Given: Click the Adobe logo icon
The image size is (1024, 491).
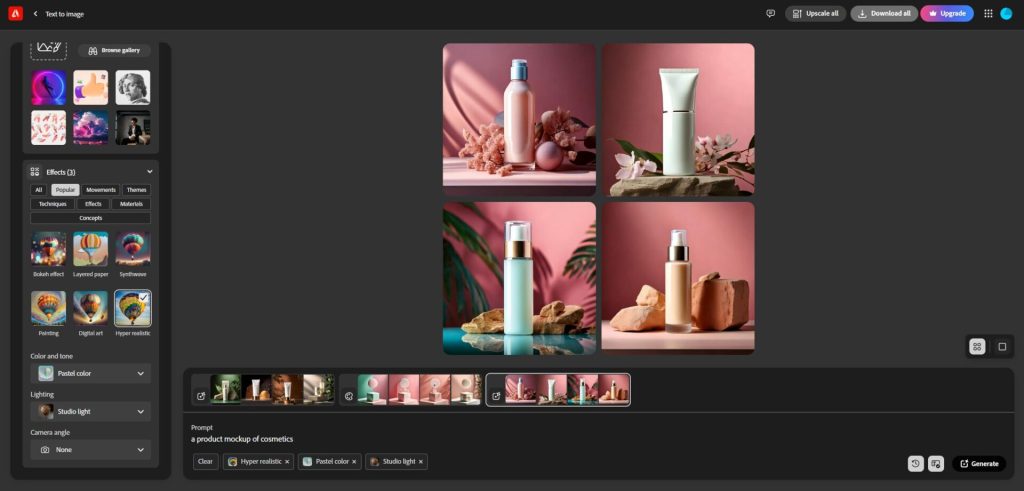Looking at the screenshot, I should [15, 13].
